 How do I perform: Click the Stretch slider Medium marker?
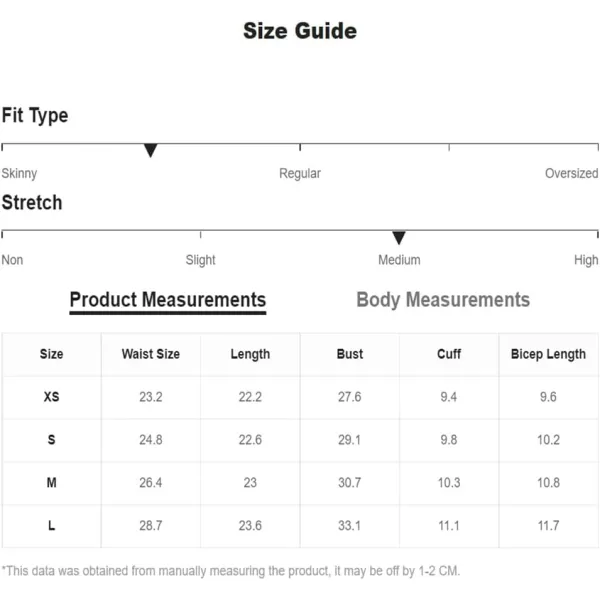click(x=399, y=238)
